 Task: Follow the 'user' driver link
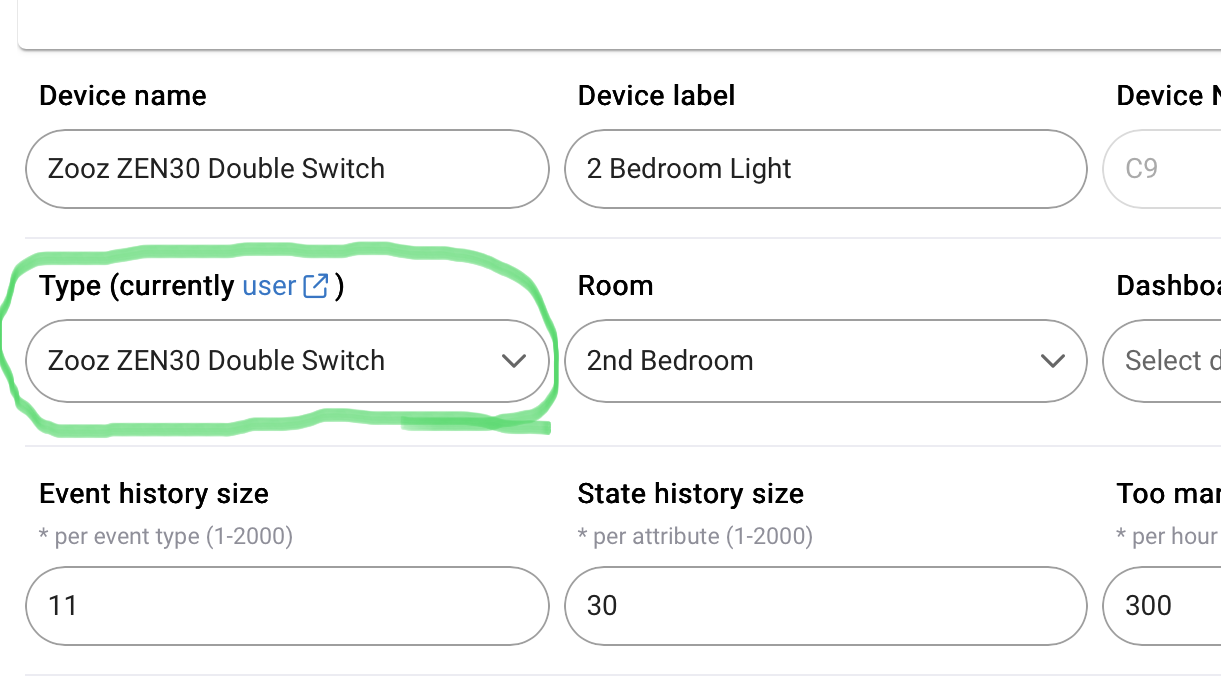point(268,286)
